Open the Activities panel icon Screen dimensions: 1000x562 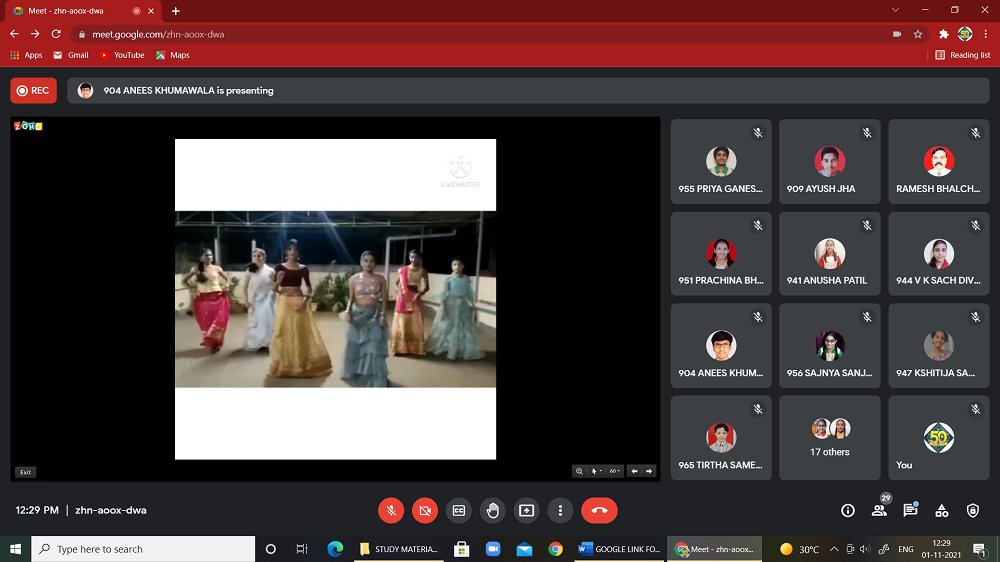pos(941,511)
